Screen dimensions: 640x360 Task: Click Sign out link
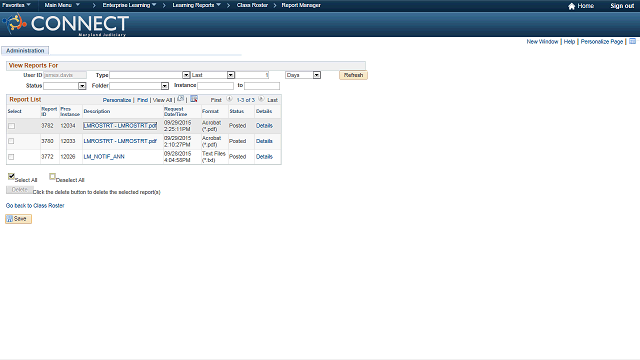point(622,6)
